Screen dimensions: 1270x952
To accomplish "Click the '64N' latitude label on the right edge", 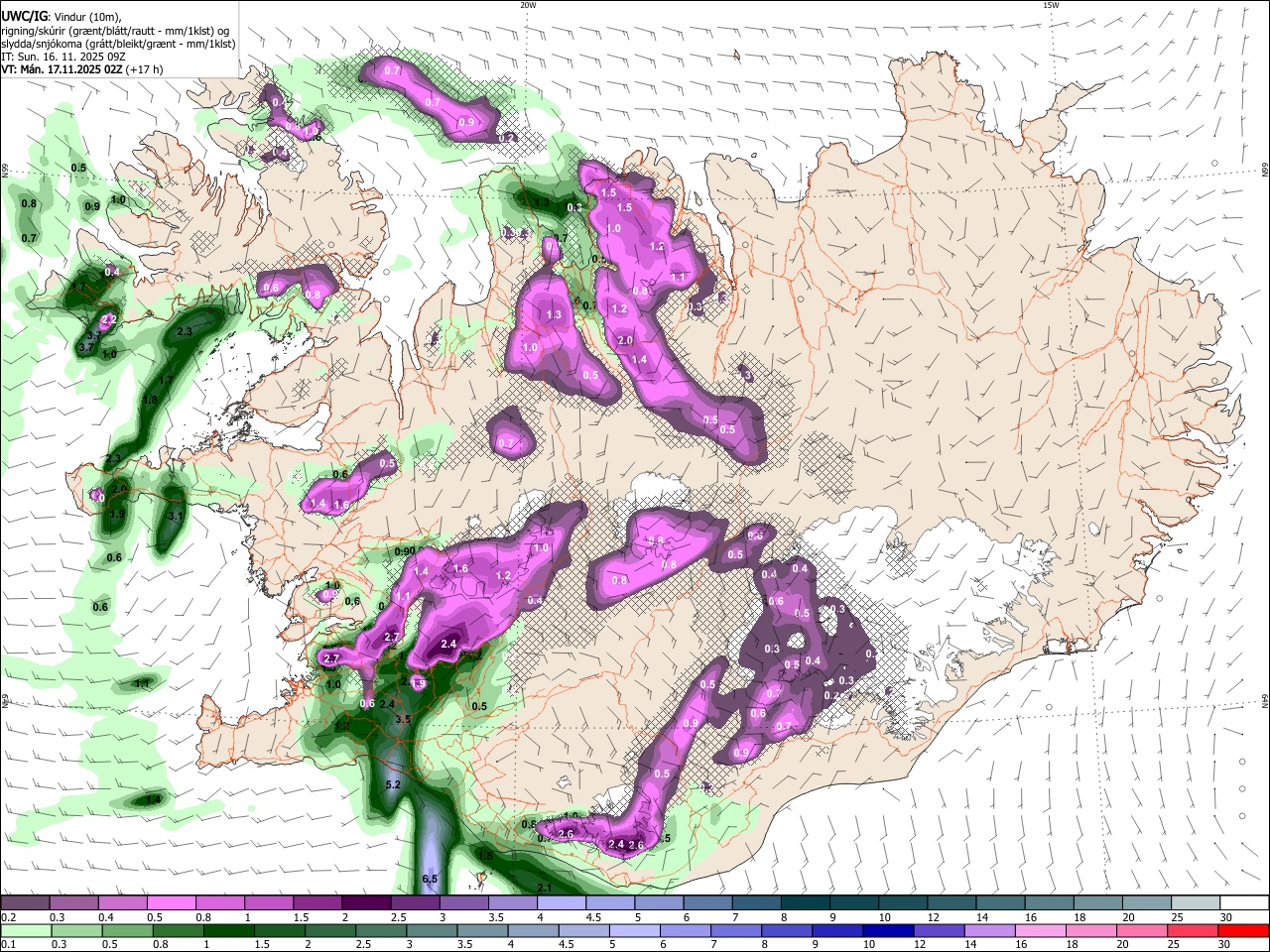I will [x=1265, y=701].
